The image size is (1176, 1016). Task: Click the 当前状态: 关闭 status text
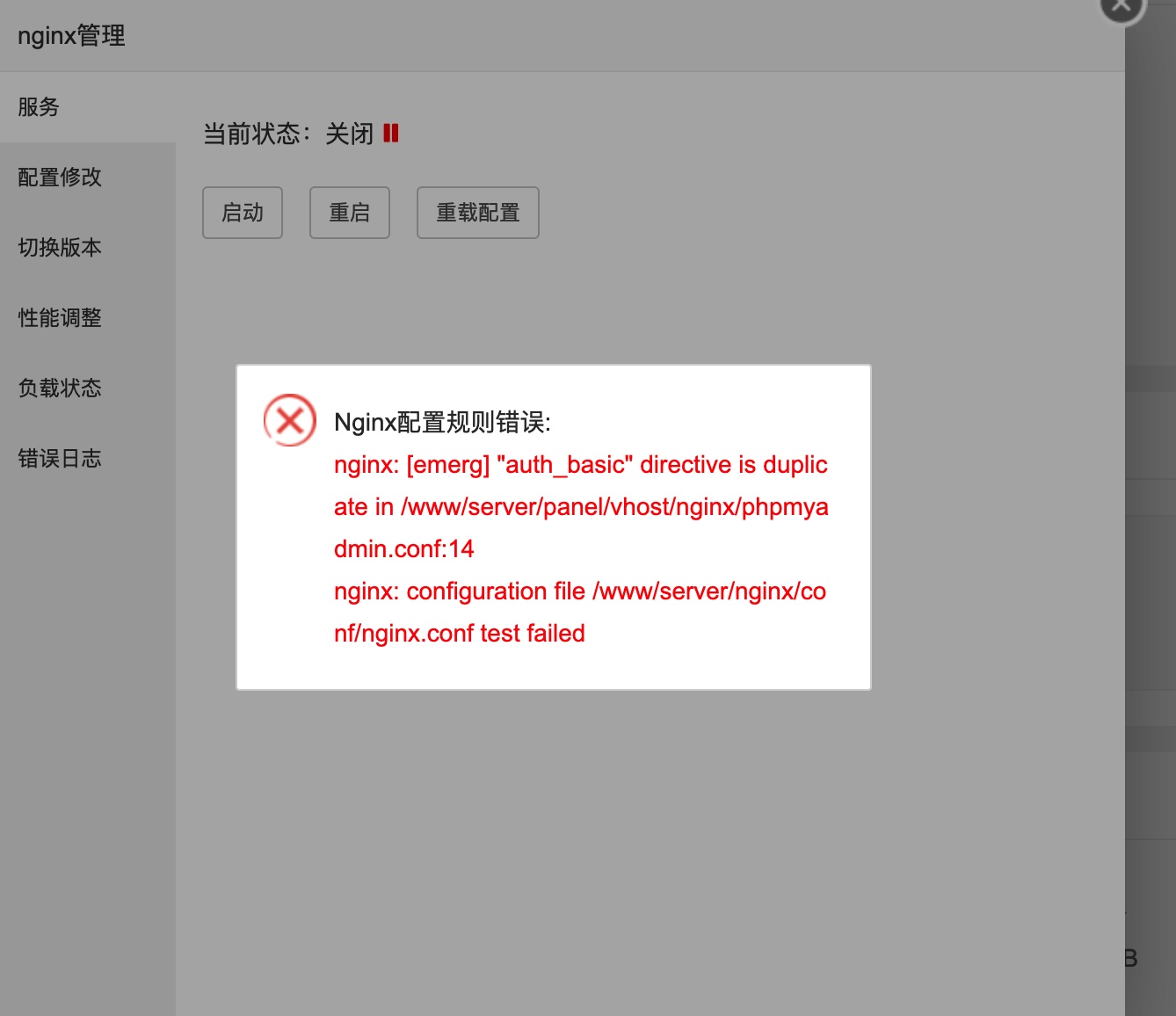[288, 134]
